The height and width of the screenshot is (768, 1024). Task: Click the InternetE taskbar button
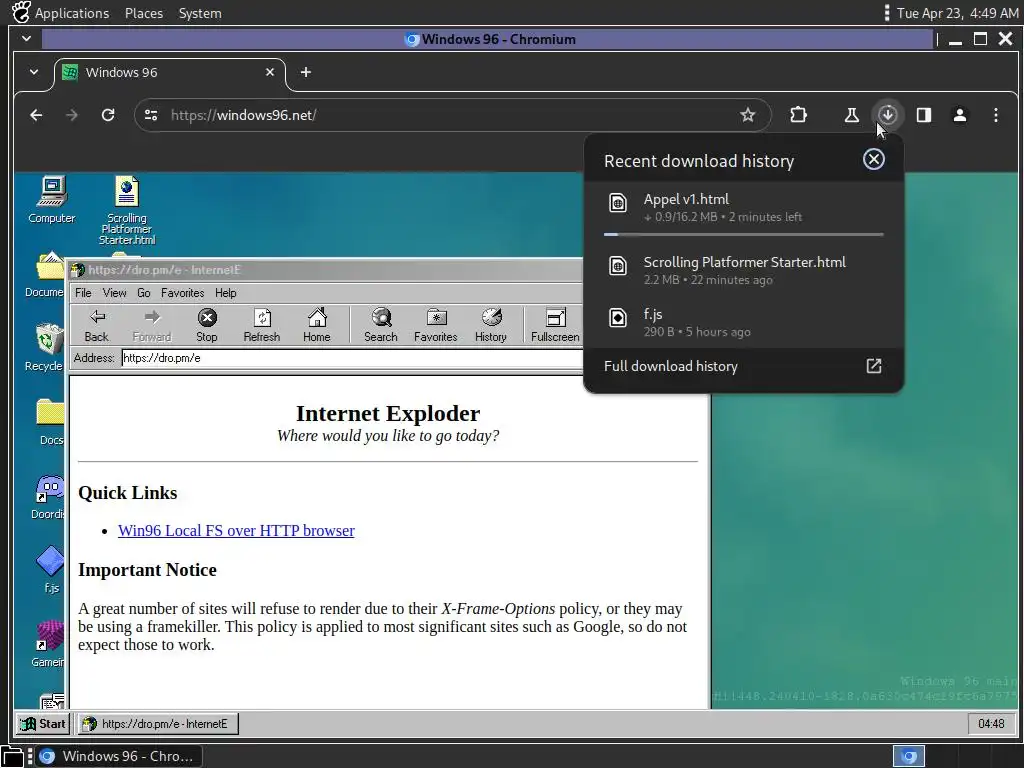pos(158,724)
